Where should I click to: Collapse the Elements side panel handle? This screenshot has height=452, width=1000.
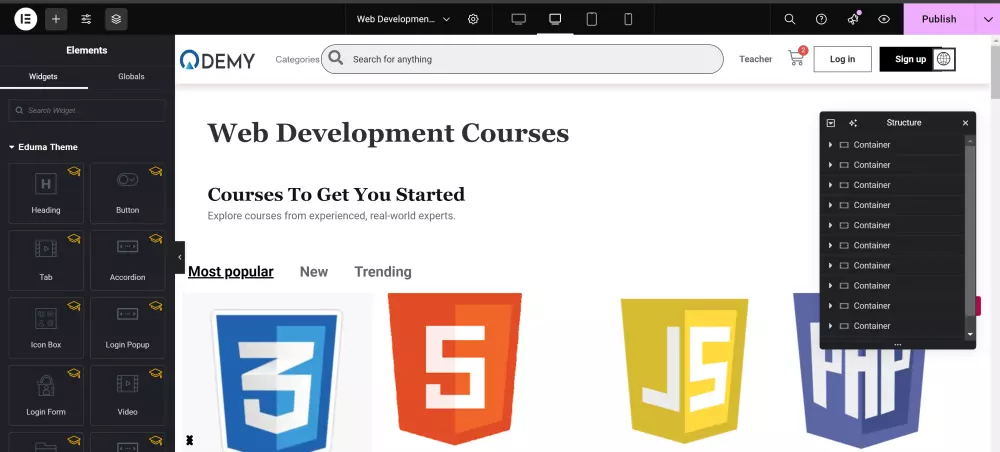tap(180, 257)
